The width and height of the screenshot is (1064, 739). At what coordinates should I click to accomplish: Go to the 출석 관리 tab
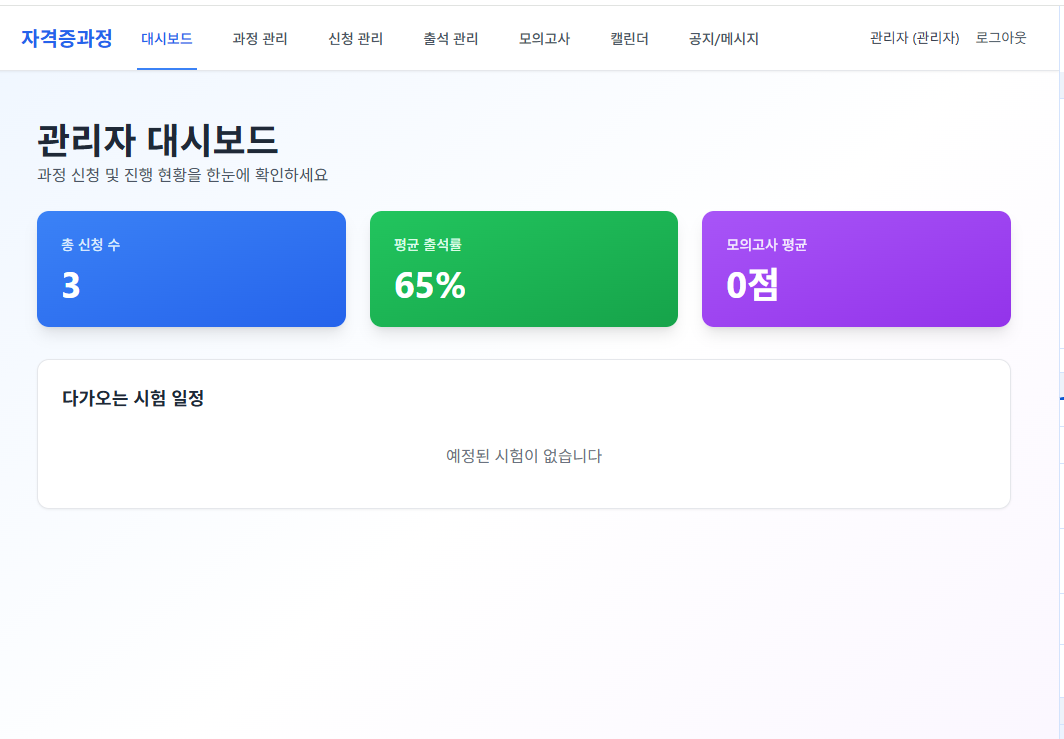click(x=448, y=38)
